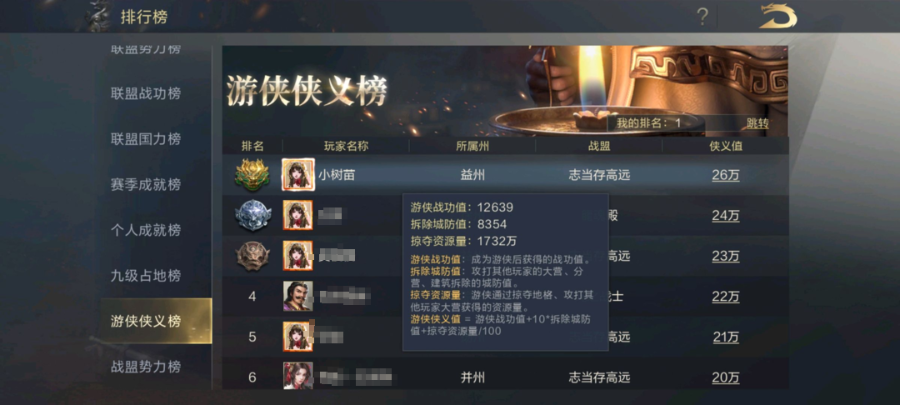
Task: Click the 26万 chivalry value link
Action: click(726, 175)
